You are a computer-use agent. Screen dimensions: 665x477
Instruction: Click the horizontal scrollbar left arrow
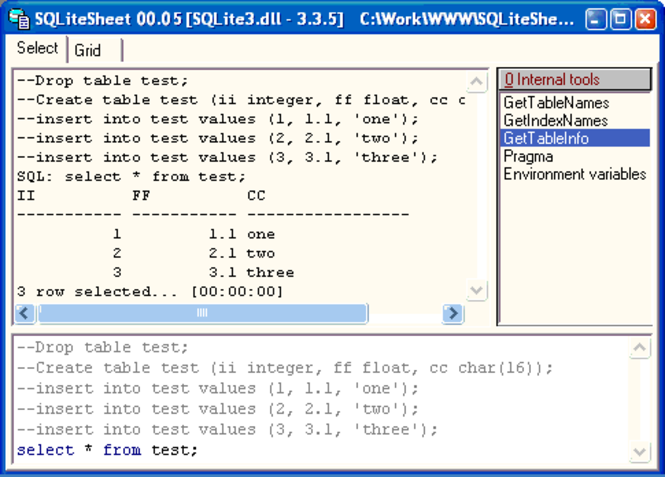[x=25, y=313]
